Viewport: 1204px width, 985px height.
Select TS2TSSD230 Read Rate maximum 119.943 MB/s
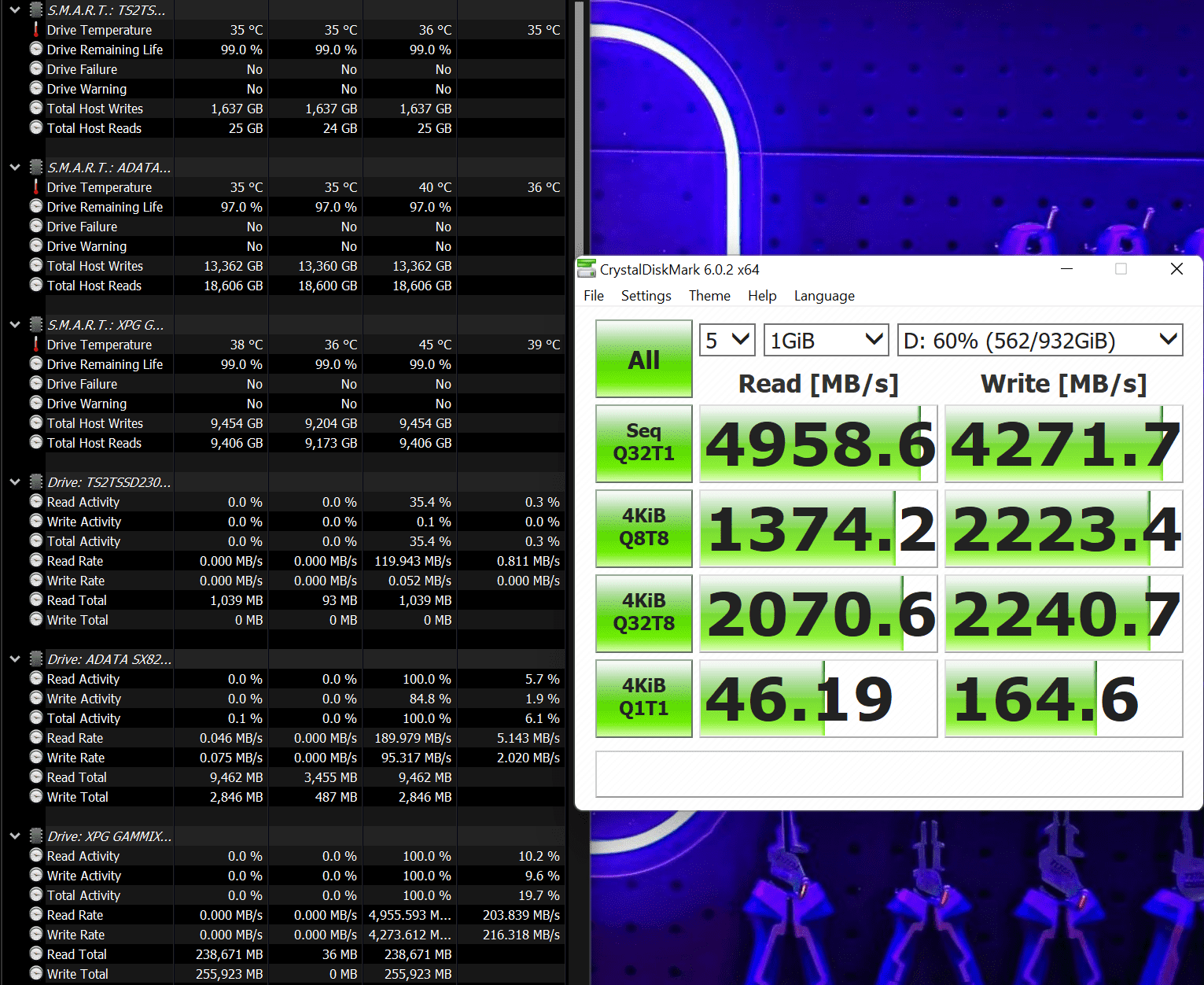point(413,561)
